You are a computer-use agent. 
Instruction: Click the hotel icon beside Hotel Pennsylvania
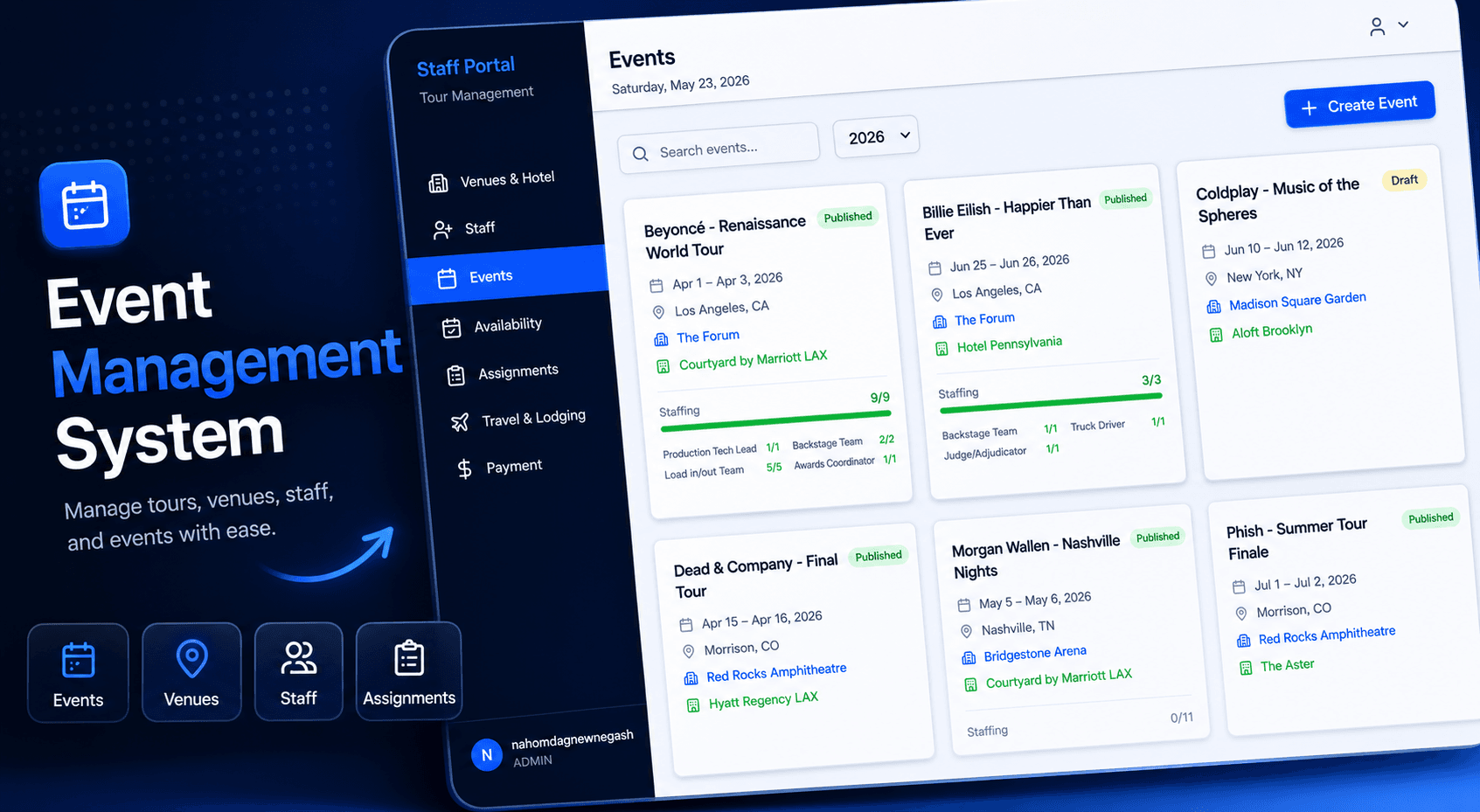coord(942,349)
